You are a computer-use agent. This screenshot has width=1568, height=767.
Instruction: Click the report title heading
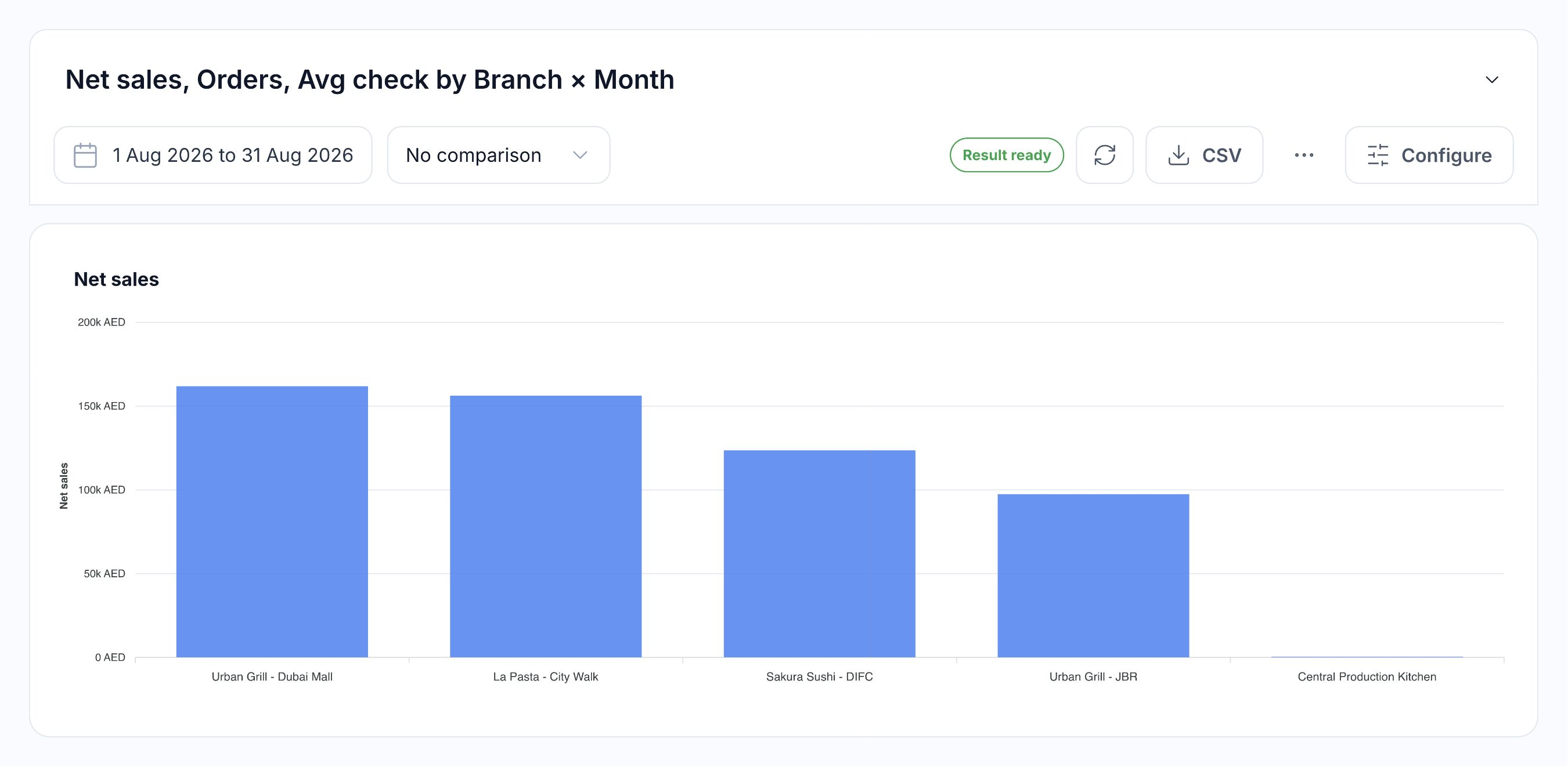point(369,79)
